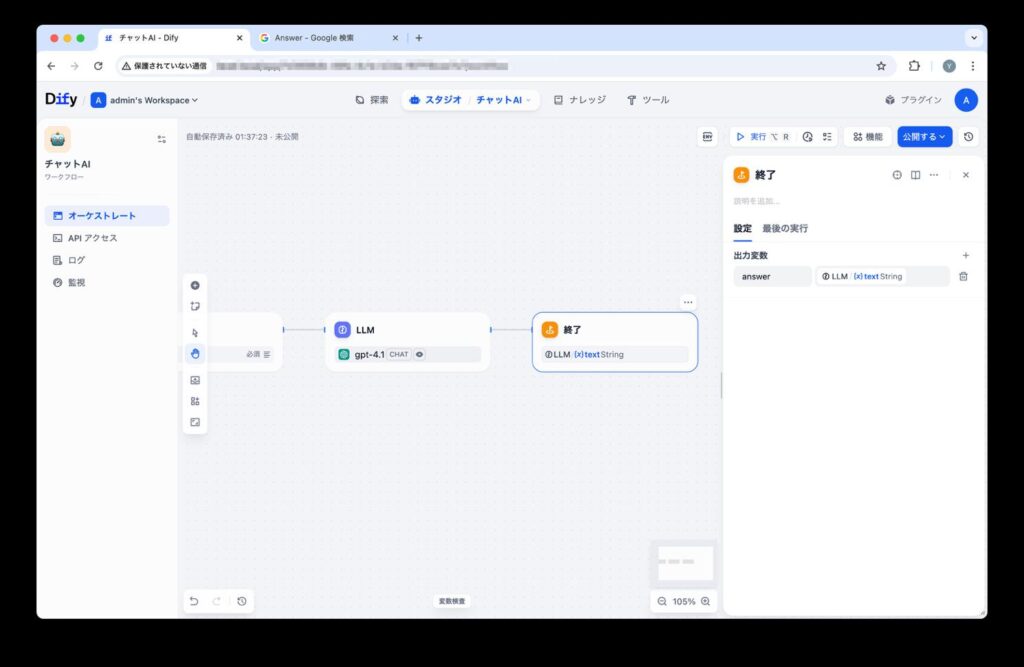The image size is (1024, 667).
Task: Click the add block plus icon in canvas toolbar
Action: tap(195, 285)
